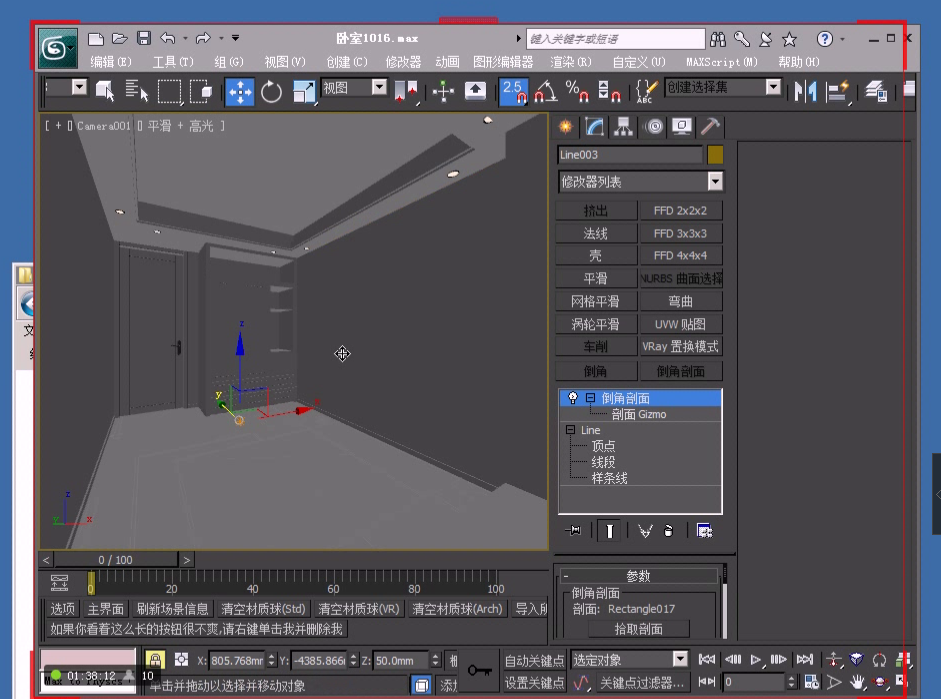Toggle window/crossing selection mode
This screenshot has width=941, height=699.
pyautogui.click(x=201, y=91)
